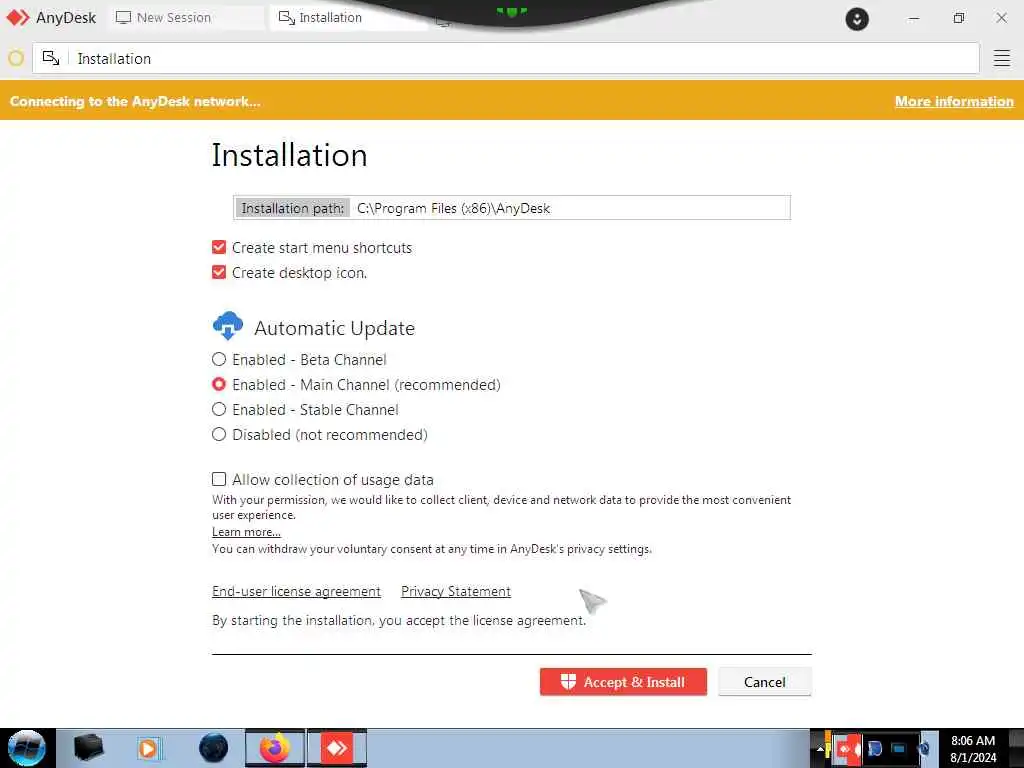Open the dark globe browser taskbar icon

(x=214, y=748)
